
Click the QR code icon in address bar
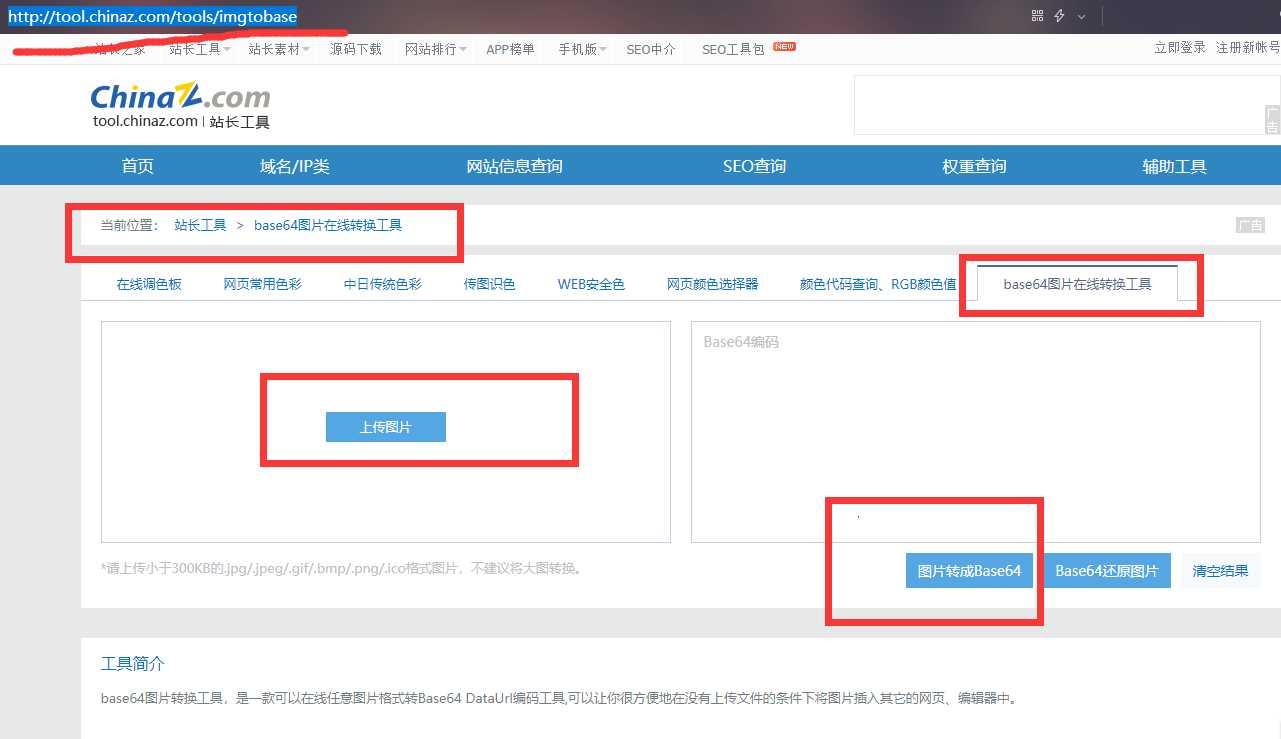point(1038,16)
